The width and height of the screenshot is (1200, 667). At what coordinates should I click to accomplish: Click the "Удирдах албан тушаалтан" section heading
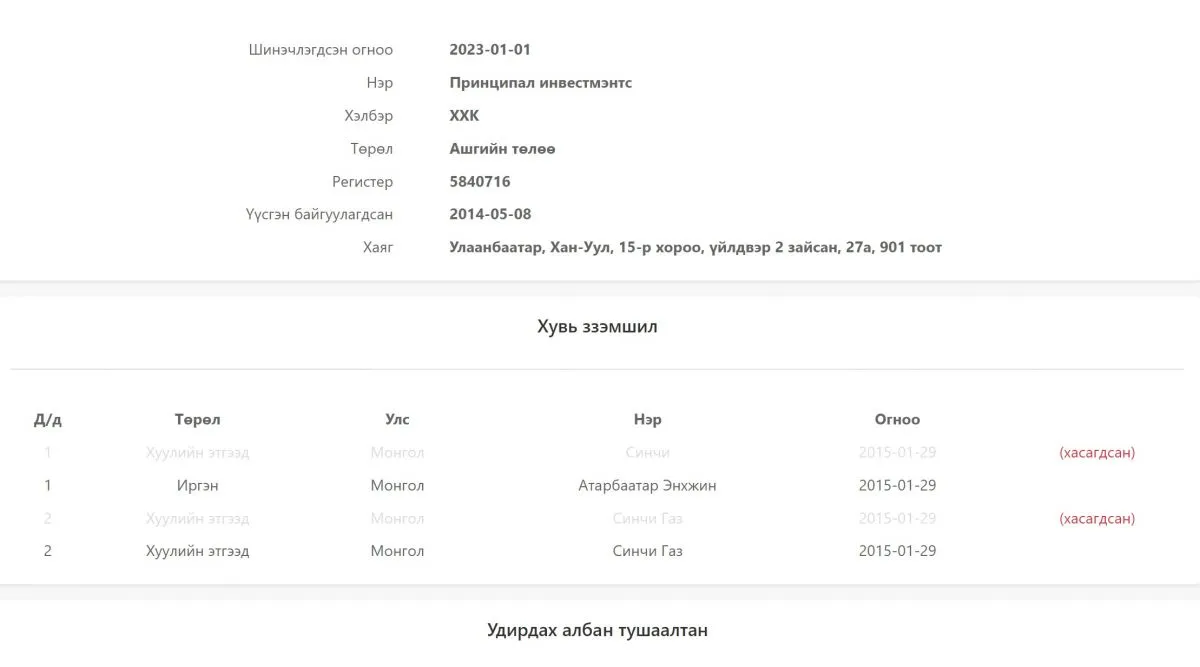598,631
